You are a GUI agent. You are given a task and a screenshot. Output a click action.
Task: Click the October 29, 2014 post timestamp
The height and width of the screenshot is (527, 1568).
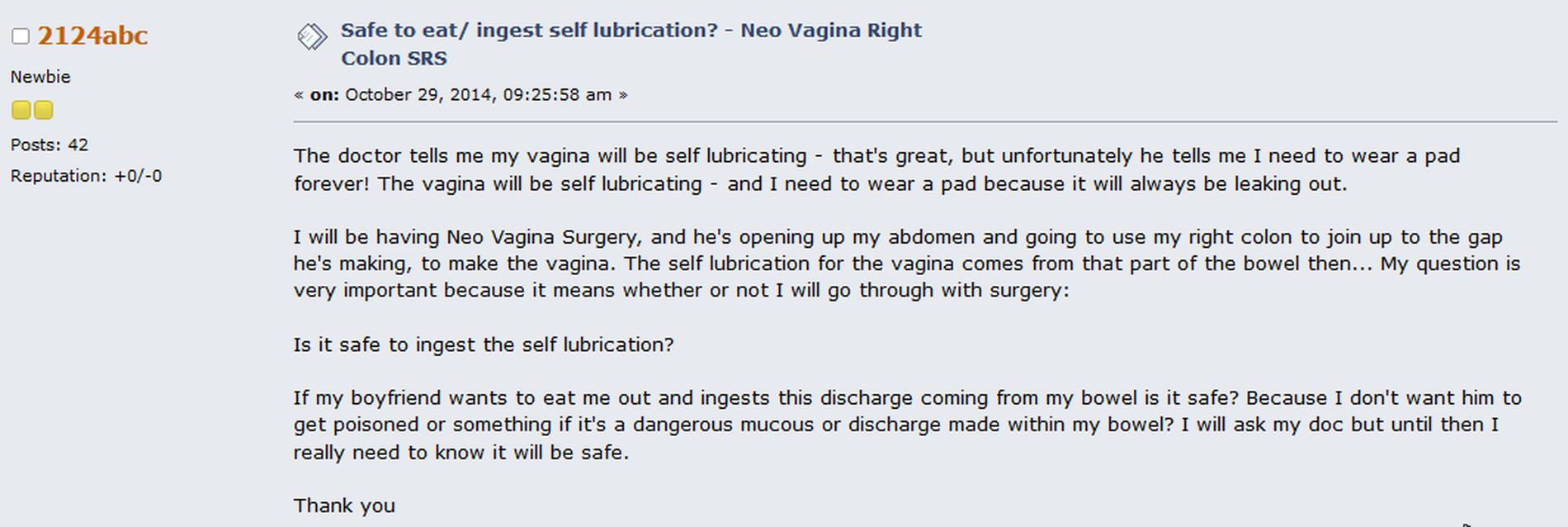pos(479,95)
